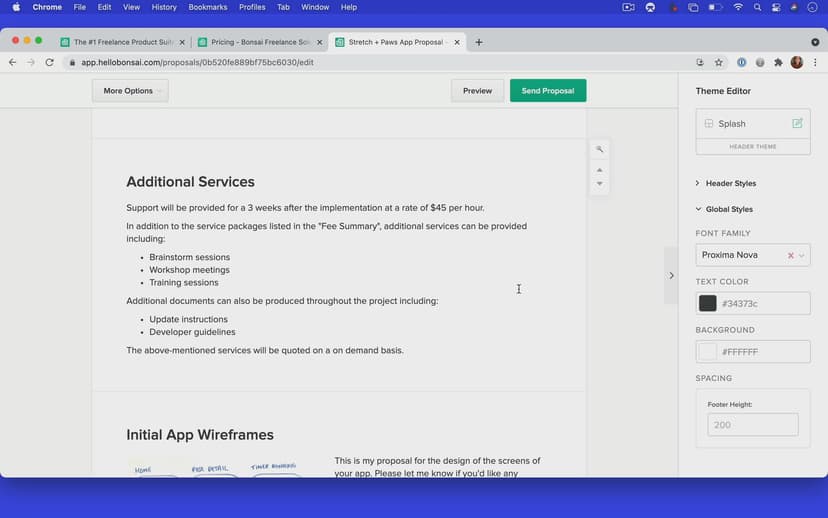Open the Chrome extensions puzzle icon
This screenshot has height=518, width=828.
pyautogui.click(x=778, y=62)
